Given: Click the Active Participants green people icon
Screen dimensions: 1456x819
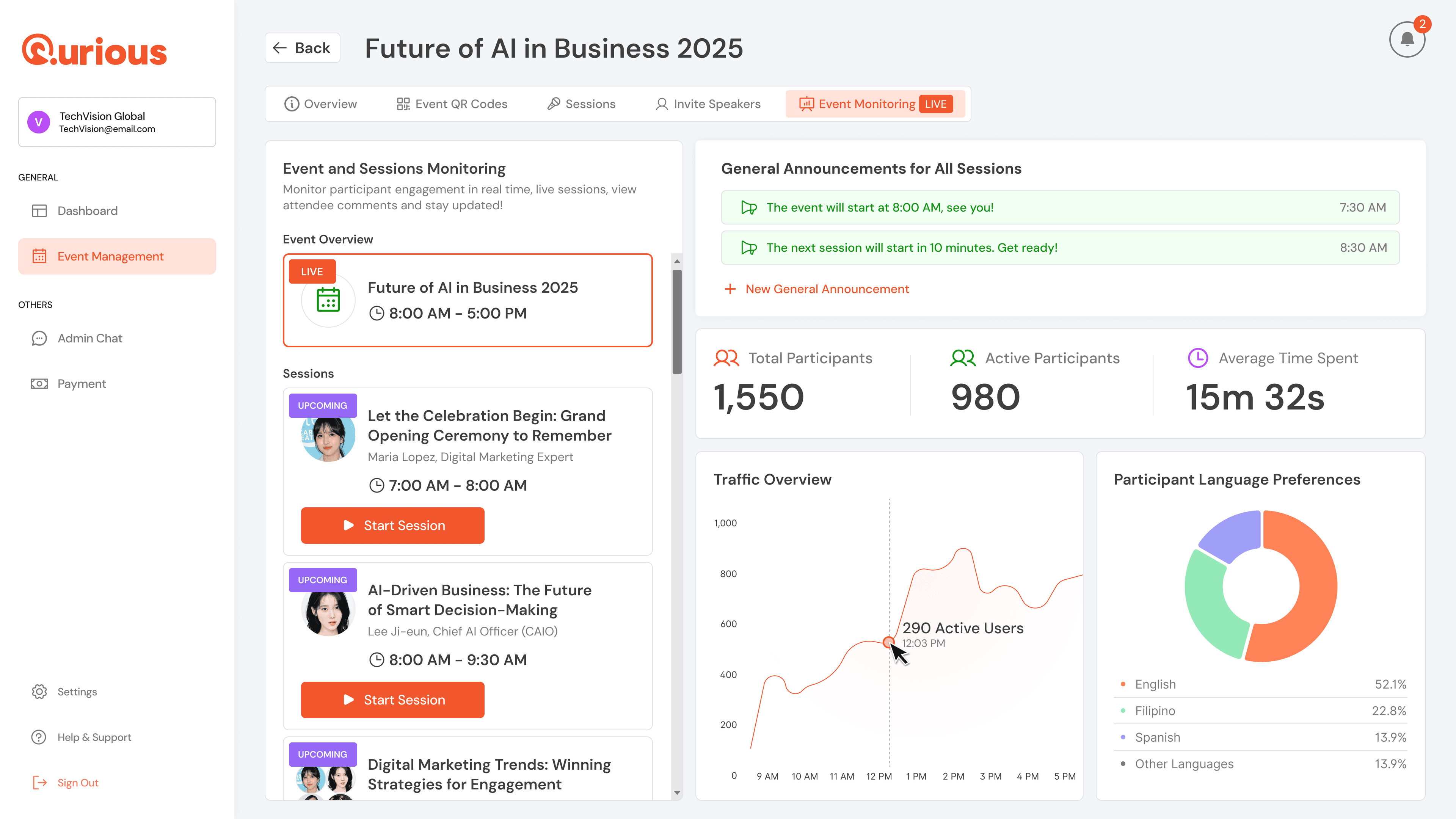Looking at the screenshot, I should point(963,358).
